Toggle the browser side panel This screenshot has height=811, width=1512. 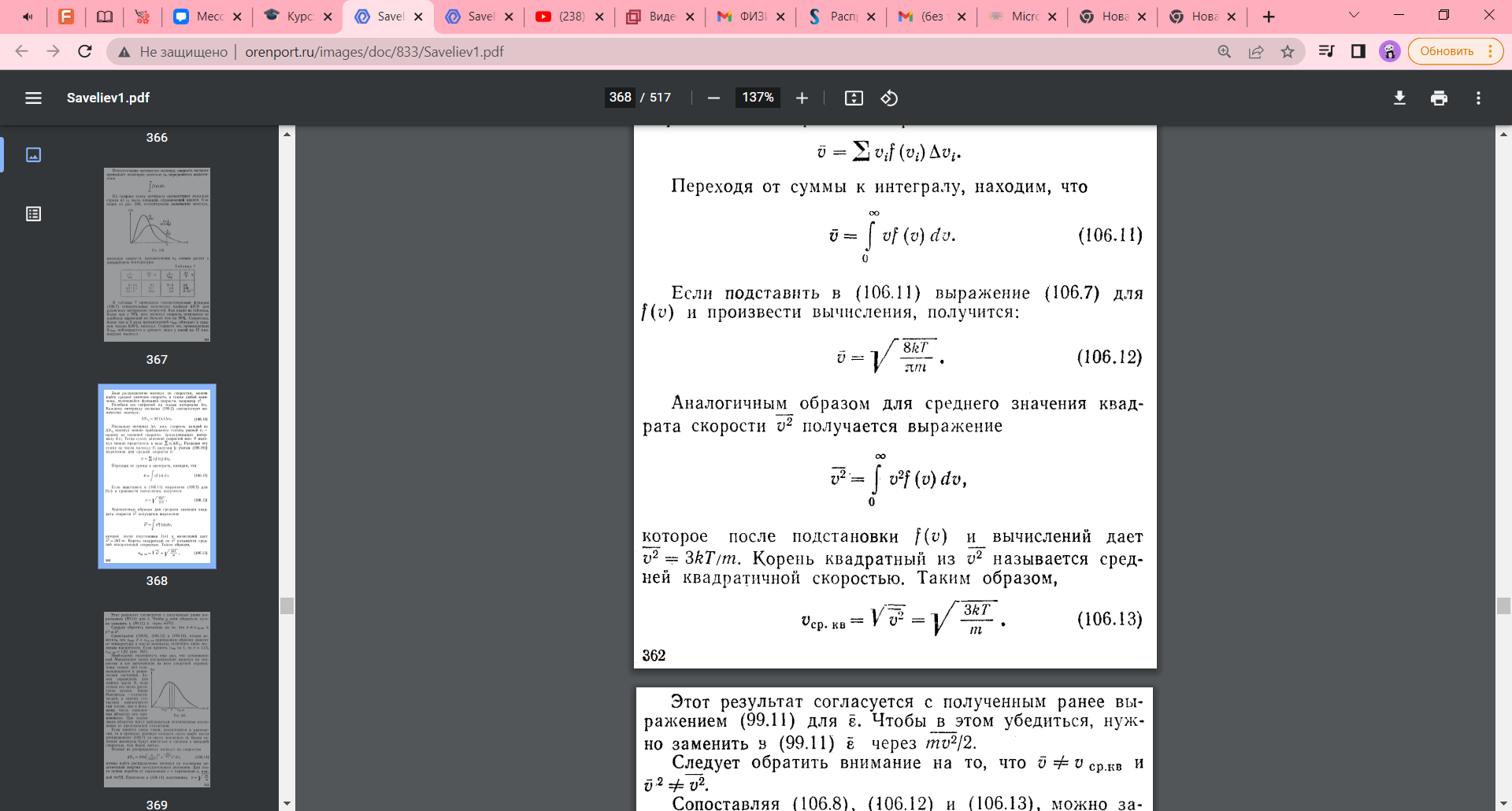tap(1358, 51)
